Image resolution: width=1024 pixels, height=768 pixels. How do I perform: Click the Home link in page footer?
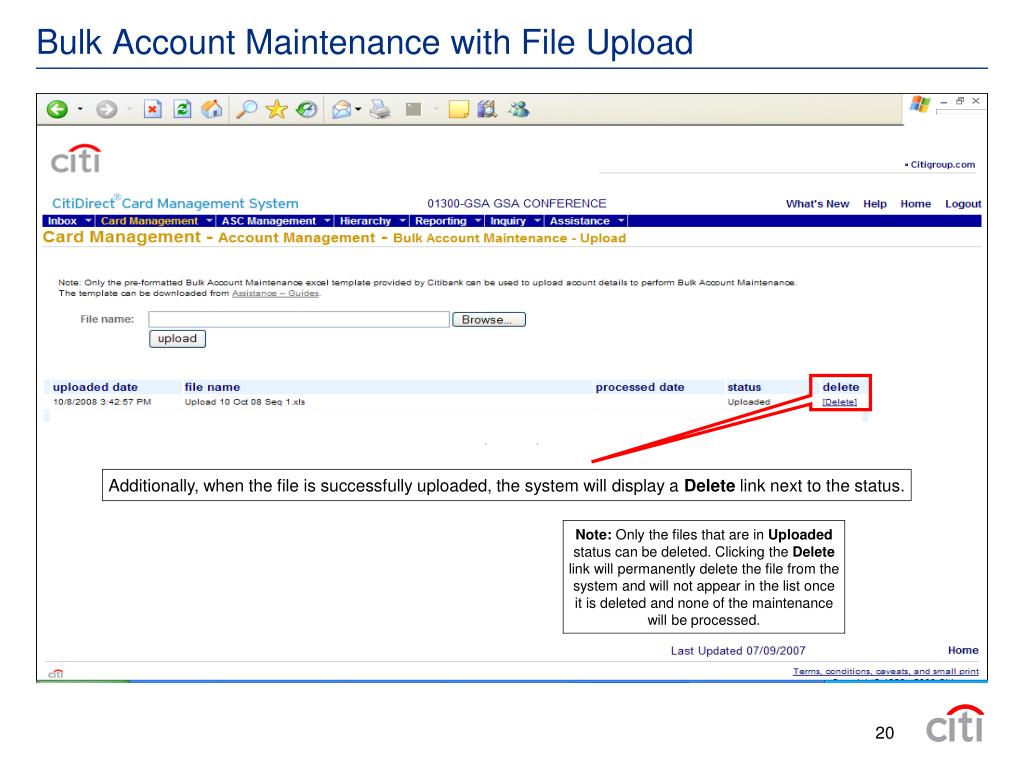coord(963,650)
